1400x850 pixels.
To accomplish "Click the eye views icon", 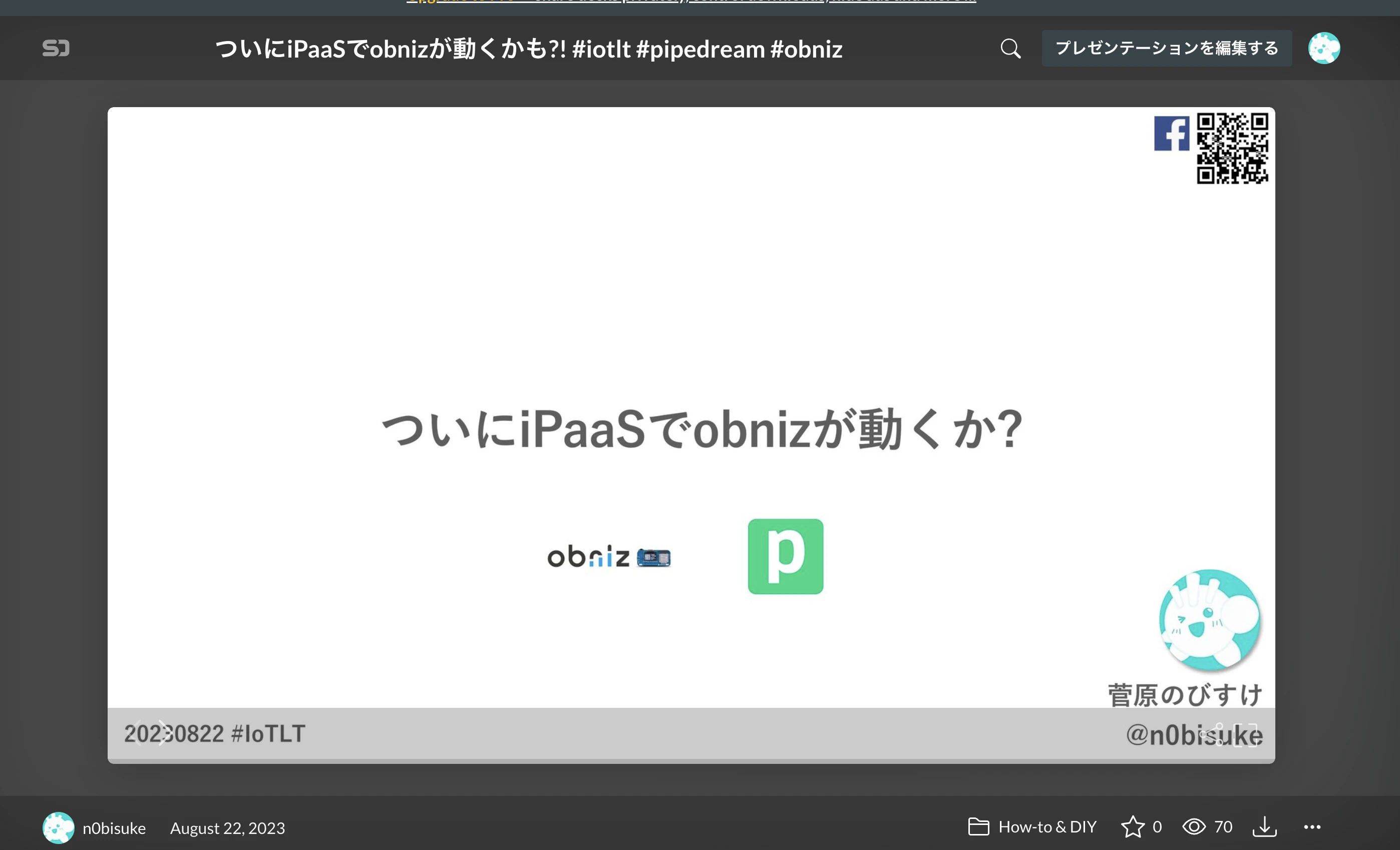I will [x=1194, y=826].
